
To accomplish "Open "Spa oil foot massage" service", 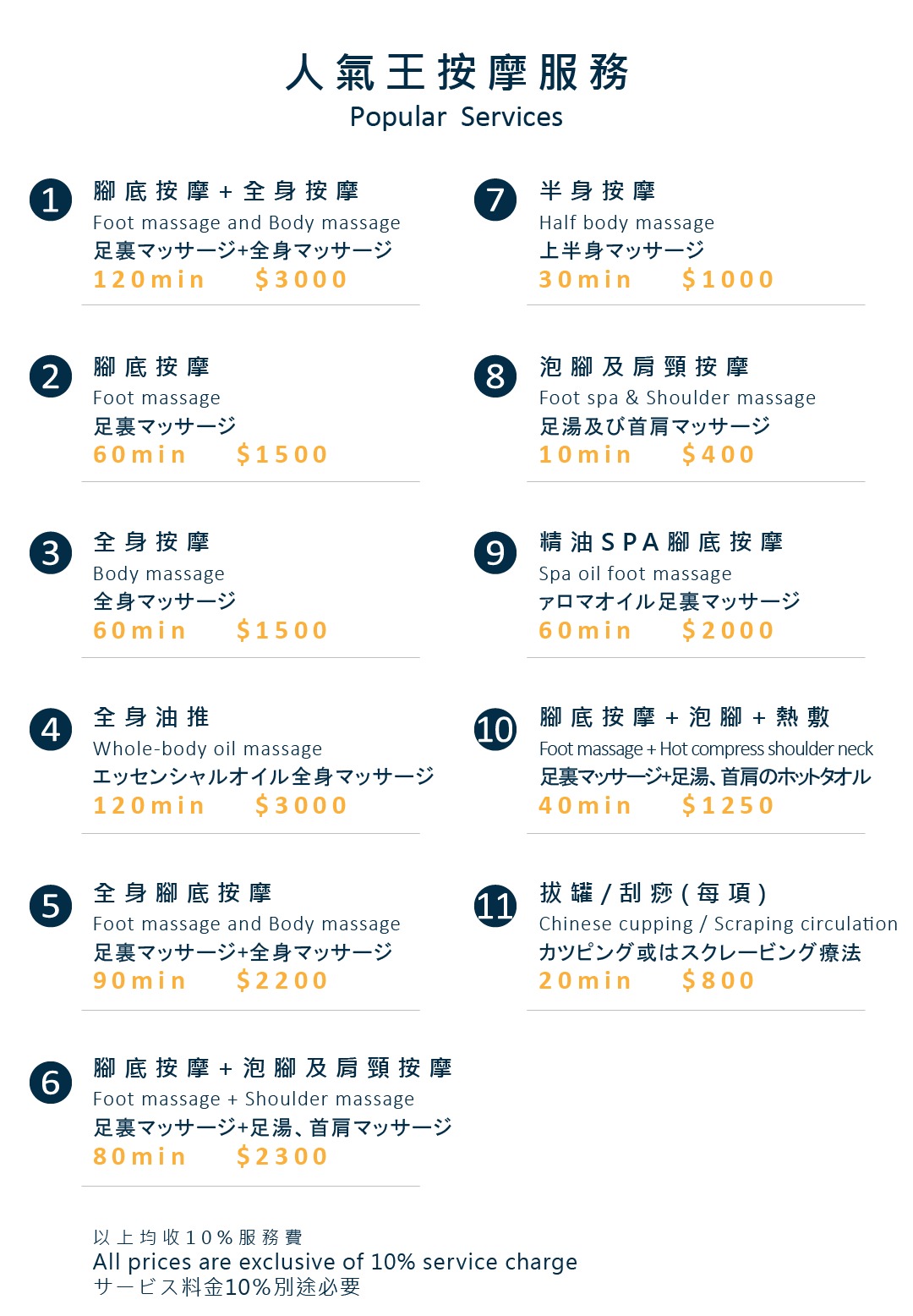I will 635,574.
